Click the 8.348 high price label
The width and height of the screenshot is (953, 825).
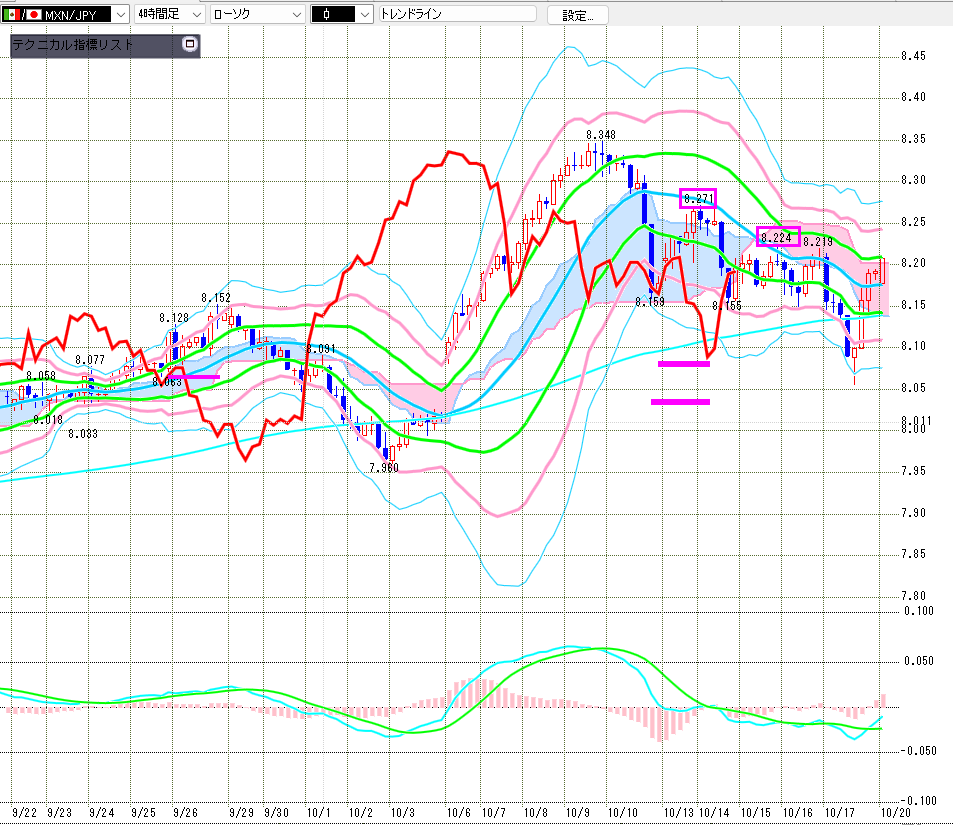(601, 134)
